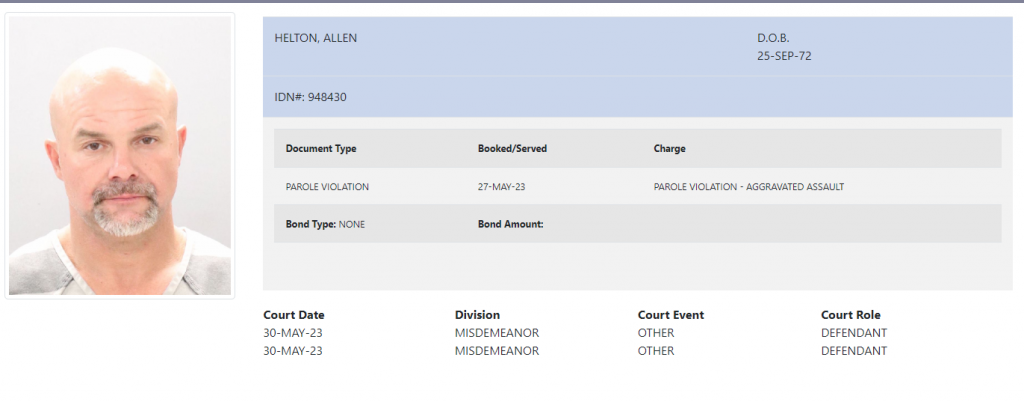The image size is (1024, 402).
Task: Click the D.O.B. label
Action: [773, 38]
